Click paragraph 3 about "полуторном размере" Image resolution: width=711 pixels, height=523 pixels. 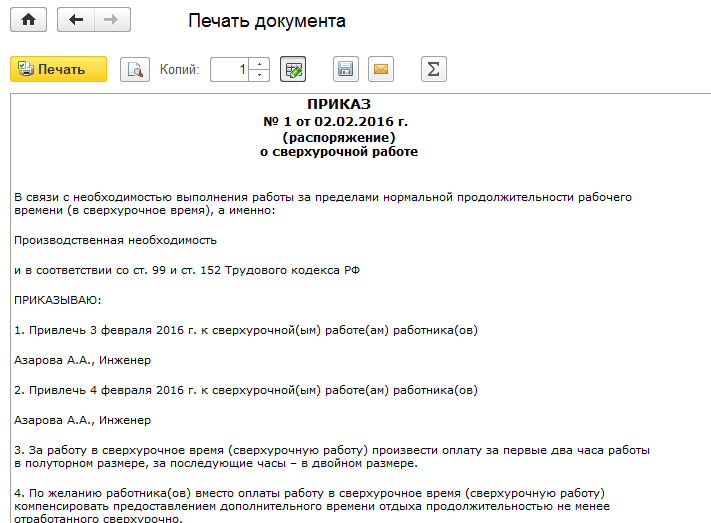(x=332, y=457)
